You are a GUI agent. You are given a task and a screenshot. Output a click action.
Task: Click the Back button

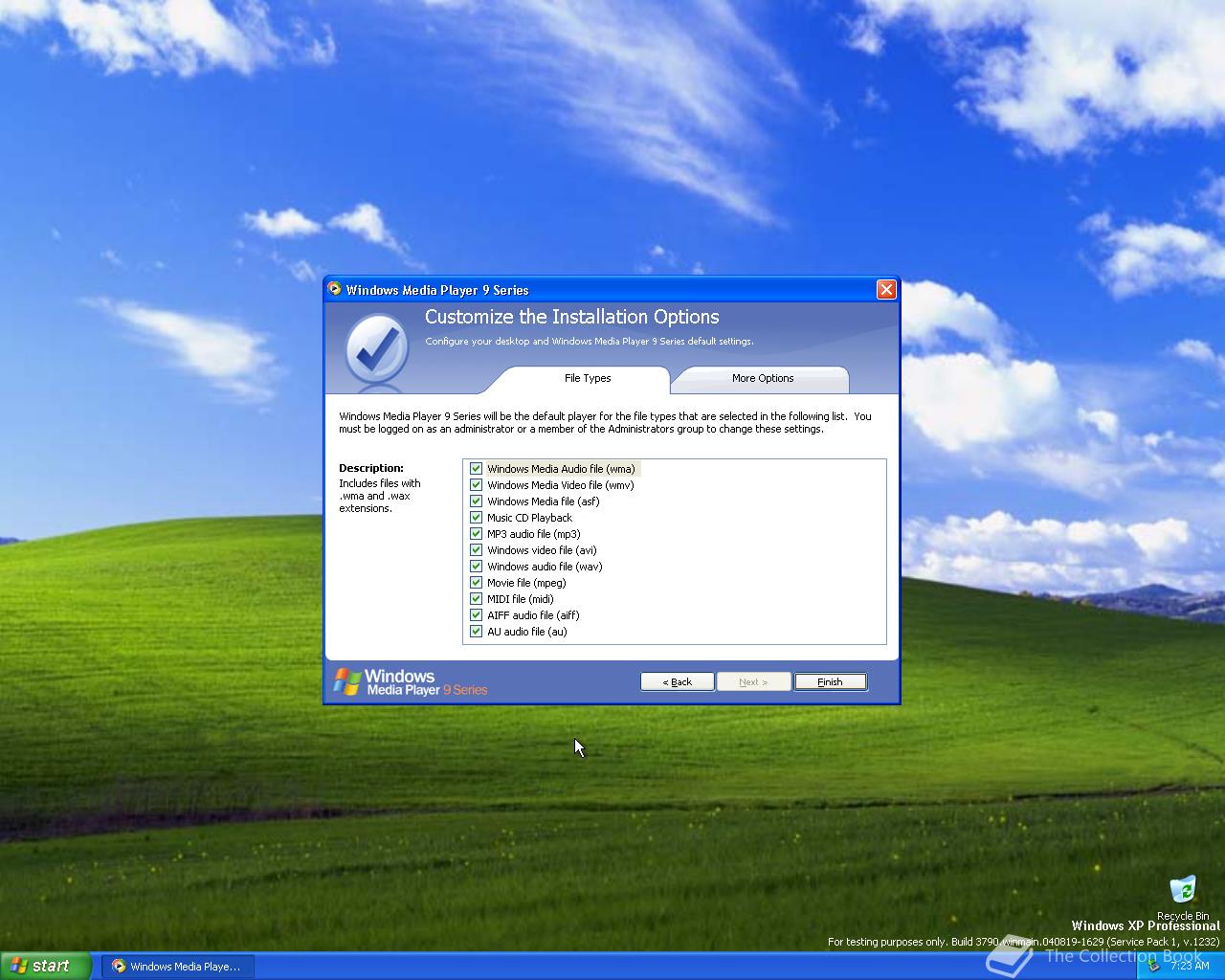[677, 681]
